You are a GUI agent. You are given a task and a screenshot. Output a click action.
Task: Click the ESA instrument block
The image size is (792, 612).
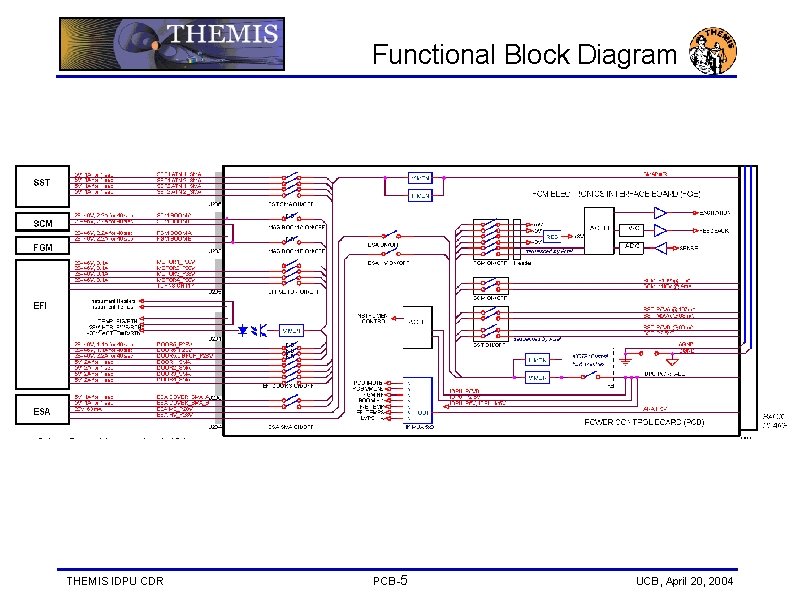42,410
